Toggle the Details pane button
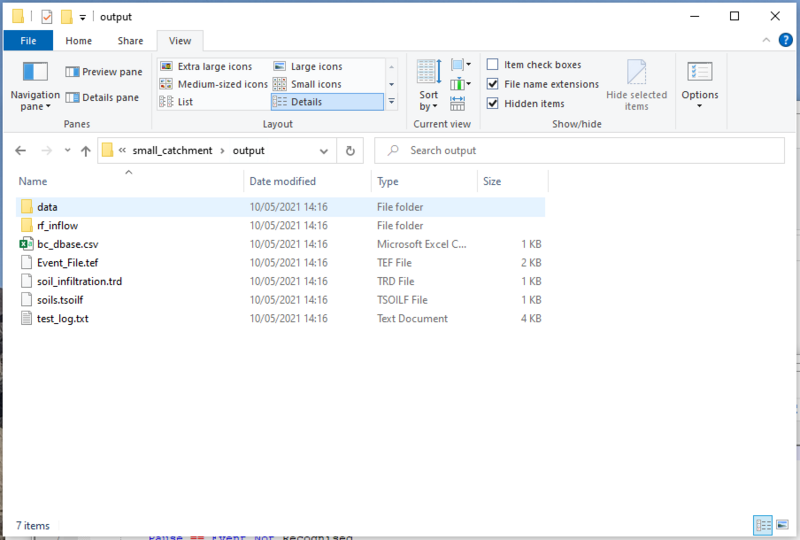800x540 pixels. tap(103, 98)
